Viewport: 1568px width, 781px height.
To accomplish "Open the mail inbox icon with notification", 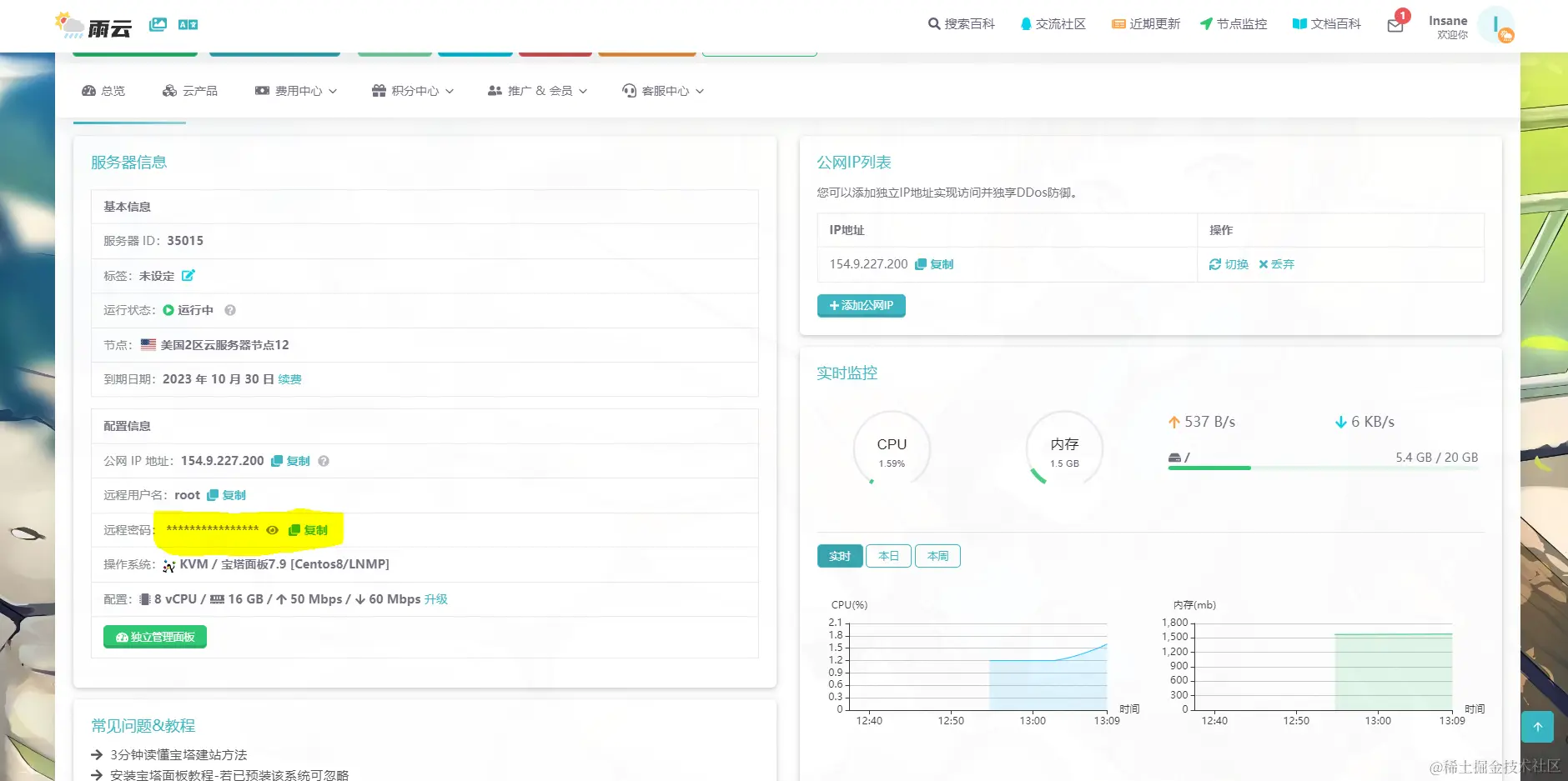I will click(1396, 24).
